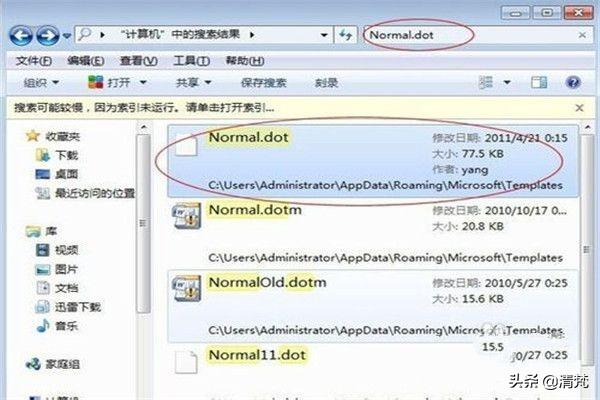Go forward with the blue forward arrow

47,36
